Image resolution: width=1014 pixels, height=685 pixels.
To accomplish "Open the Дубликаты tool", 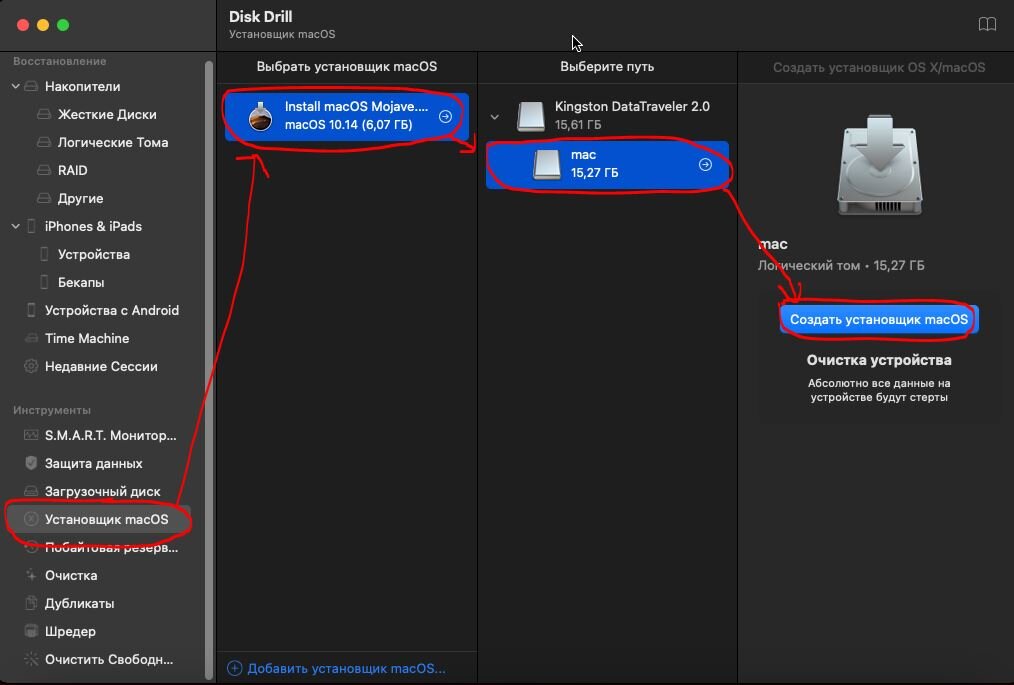I will click(80, 603).
